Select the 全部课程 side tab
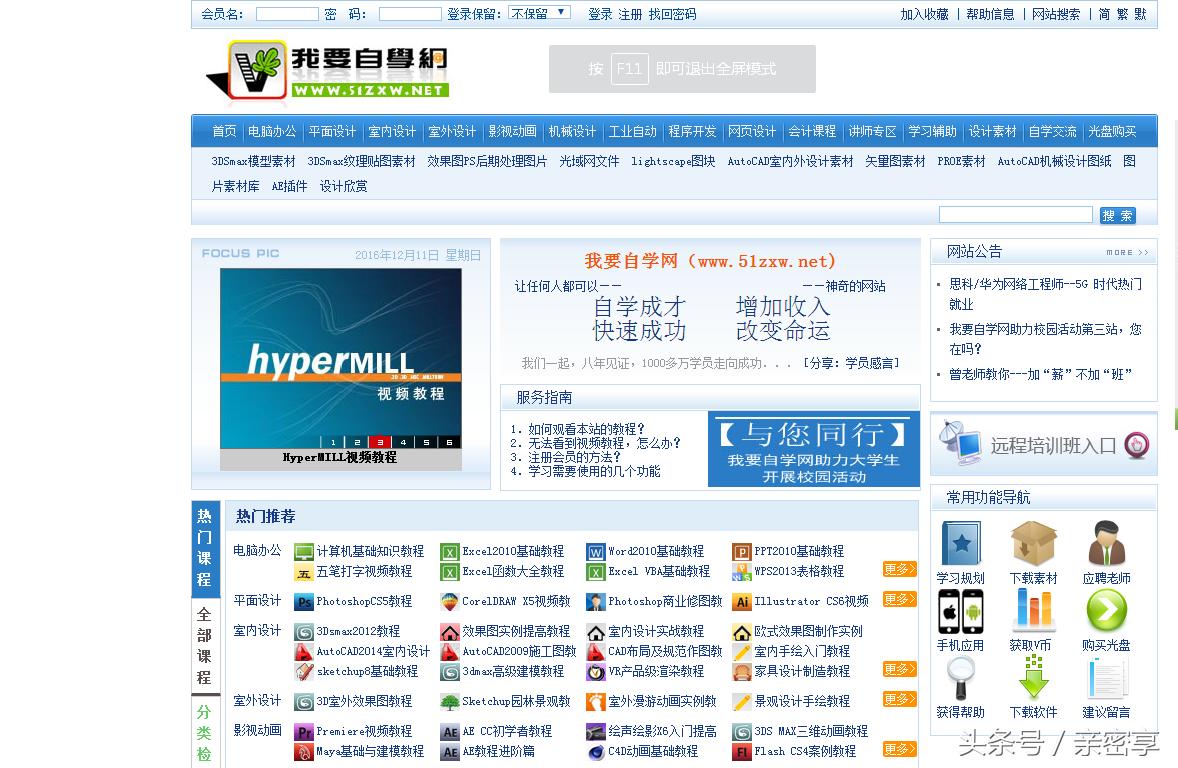Image resolution: width=1178 pixels, height=768 pixels. point(205,646)
